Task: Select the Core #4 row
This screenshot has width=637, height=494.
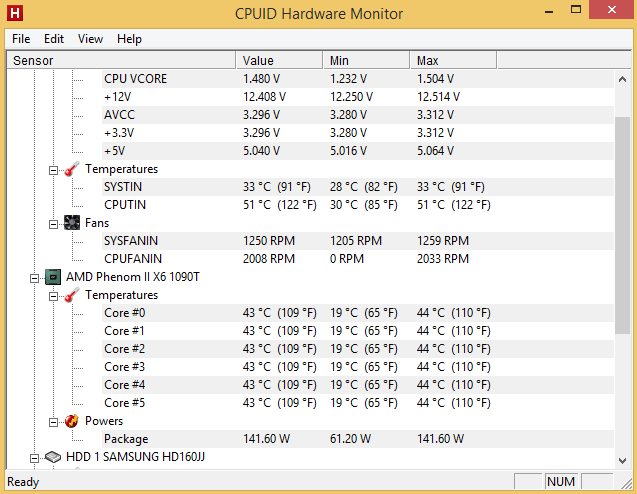Action: (x=358, y=385)
